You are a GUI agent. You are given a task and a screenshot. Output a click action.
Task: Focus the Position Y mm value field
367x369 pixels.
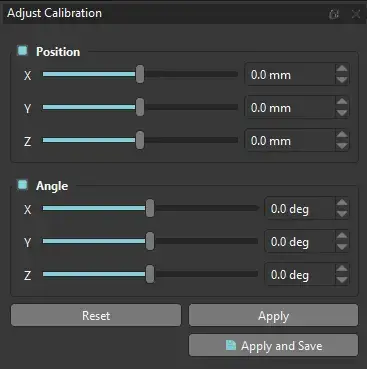point(289,107)
